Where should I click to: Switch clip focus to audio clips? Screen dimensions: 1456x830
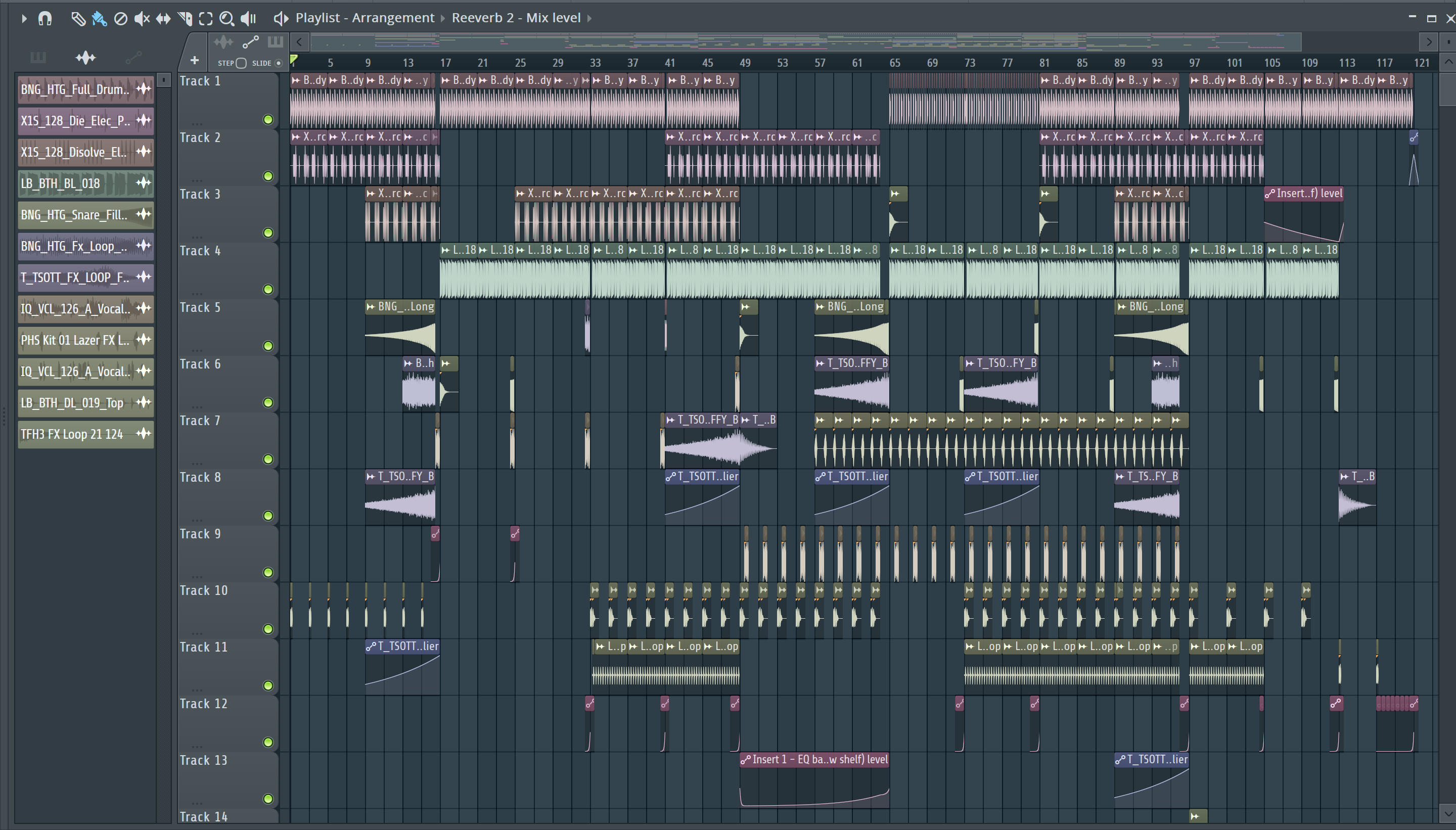click(x=223, y=42)
